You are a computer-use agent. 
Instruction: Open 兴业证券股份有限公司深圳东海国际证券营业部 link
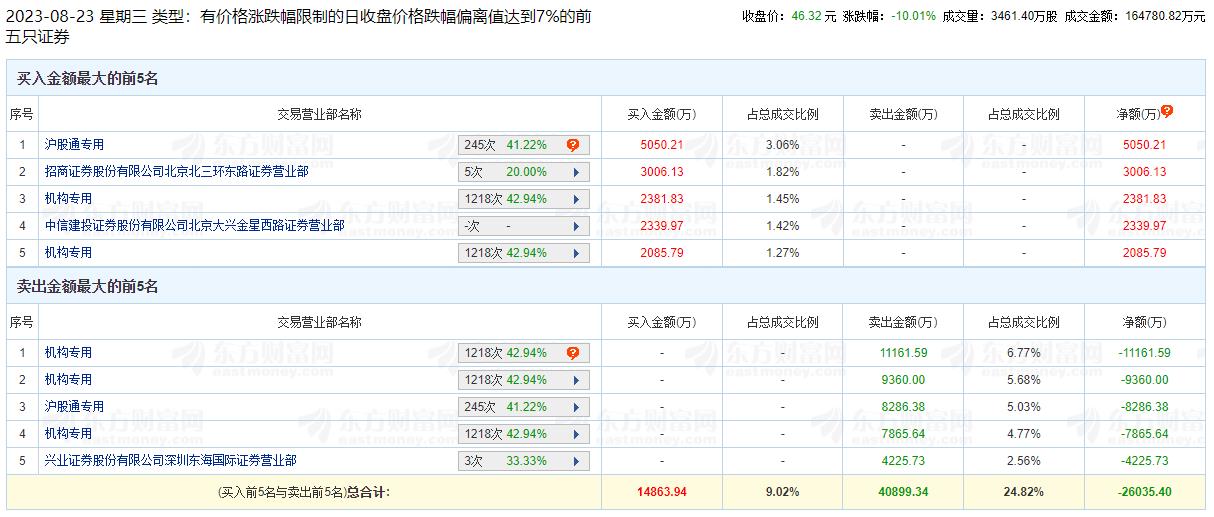(x=170, y=461)
